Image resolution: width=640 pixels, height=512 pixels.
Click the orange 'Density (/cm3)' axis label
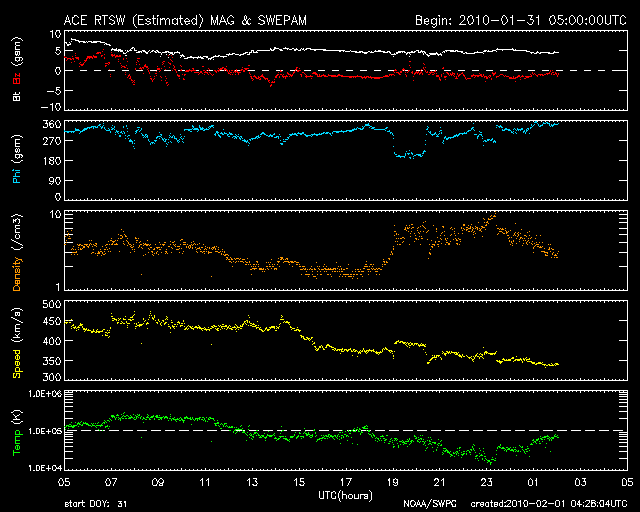pyautogui.click(x=17, y=252)
